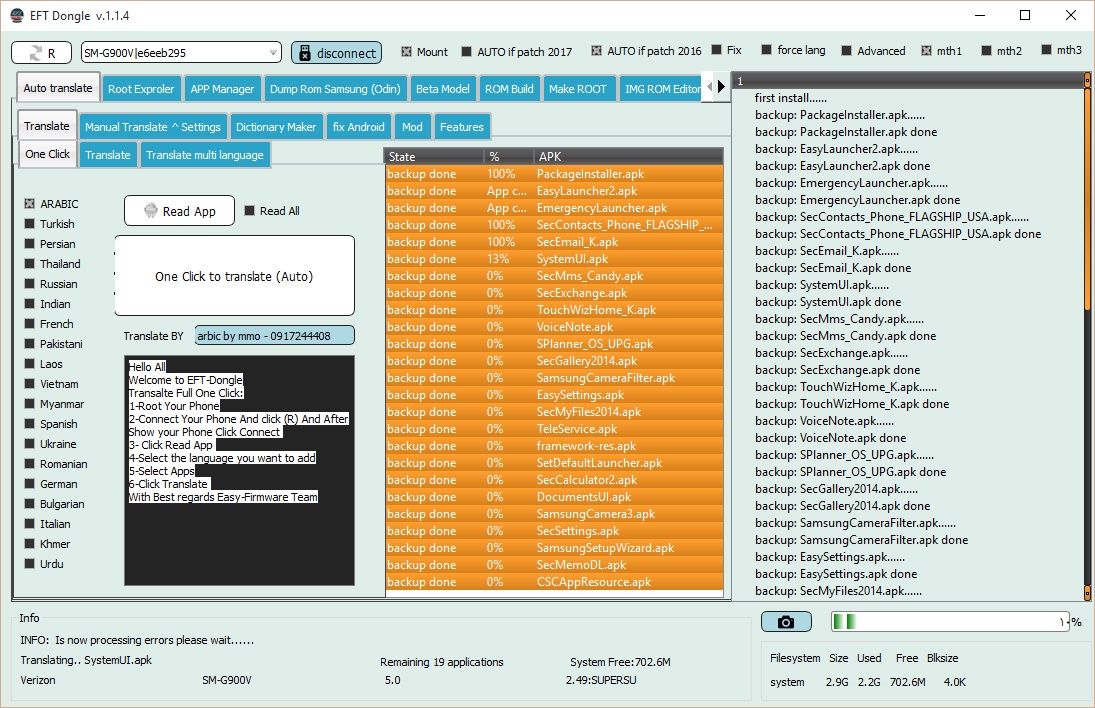Select the Urdu language checkbox
This screenshot has width=1095, height=708.
[x=29, y=564]
